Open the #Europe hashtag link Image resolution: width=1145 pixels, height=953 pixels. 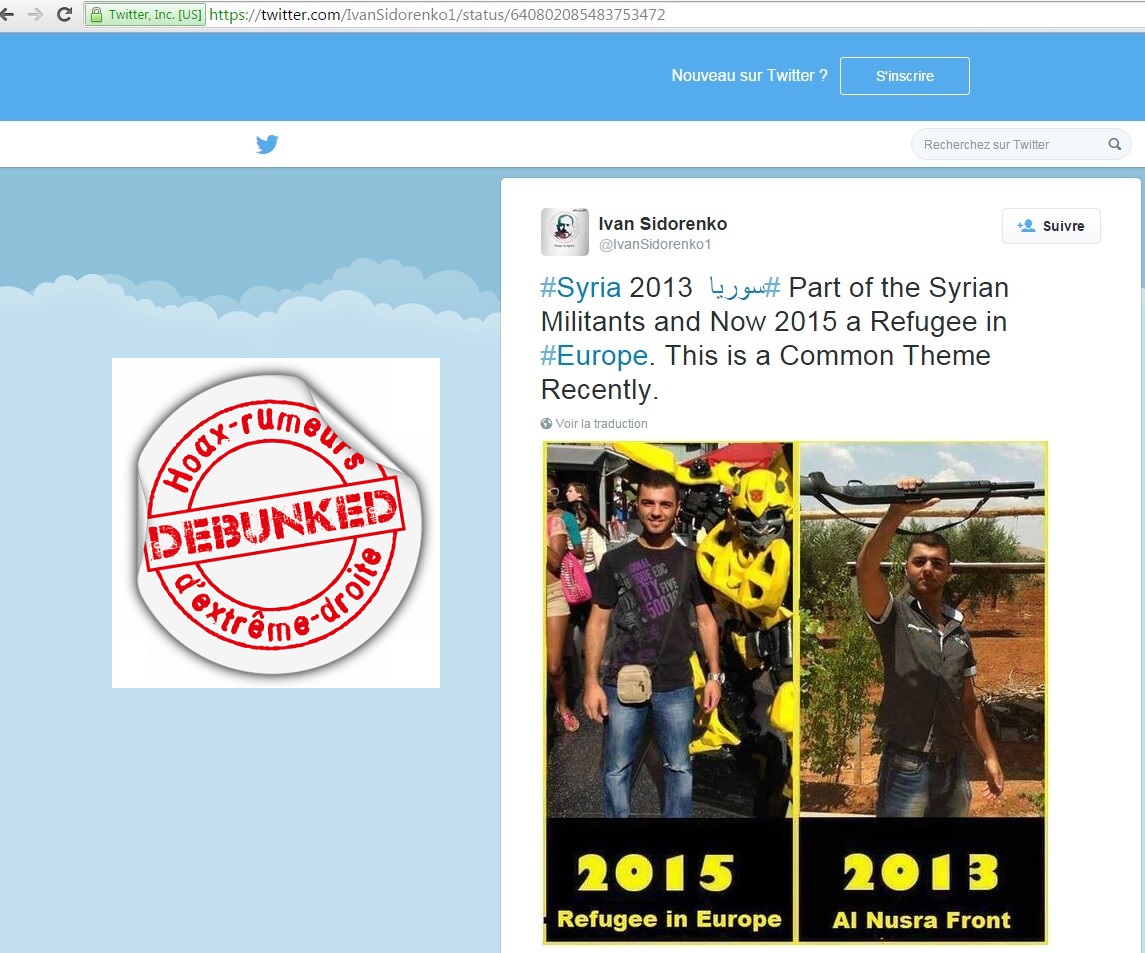[594, 356]
